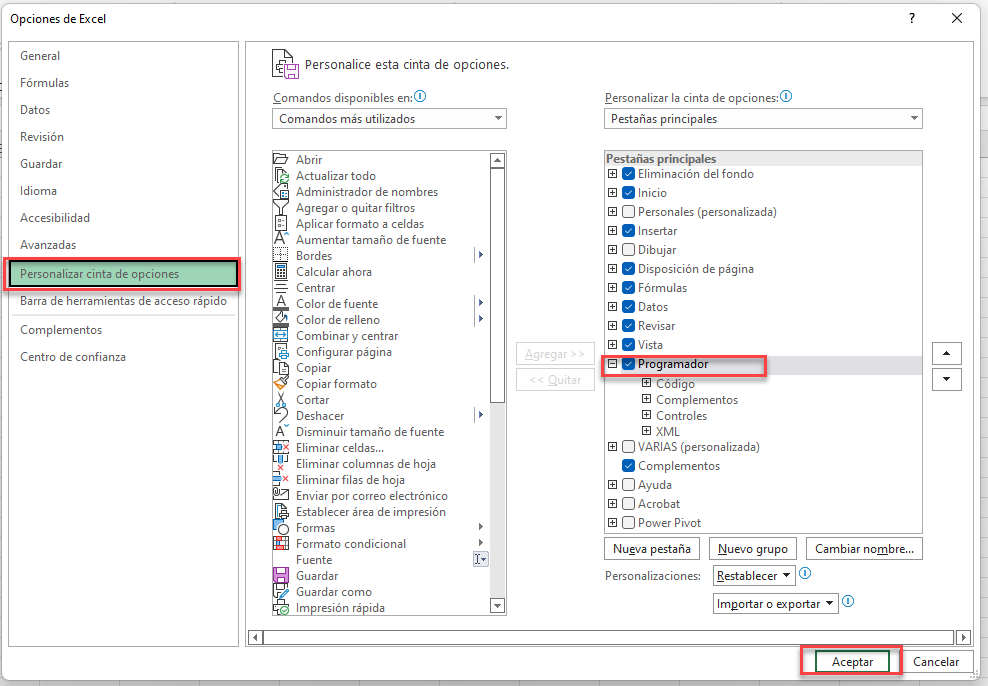
Task: Switch to Centro de confianza category
Action: click(73, 357)
